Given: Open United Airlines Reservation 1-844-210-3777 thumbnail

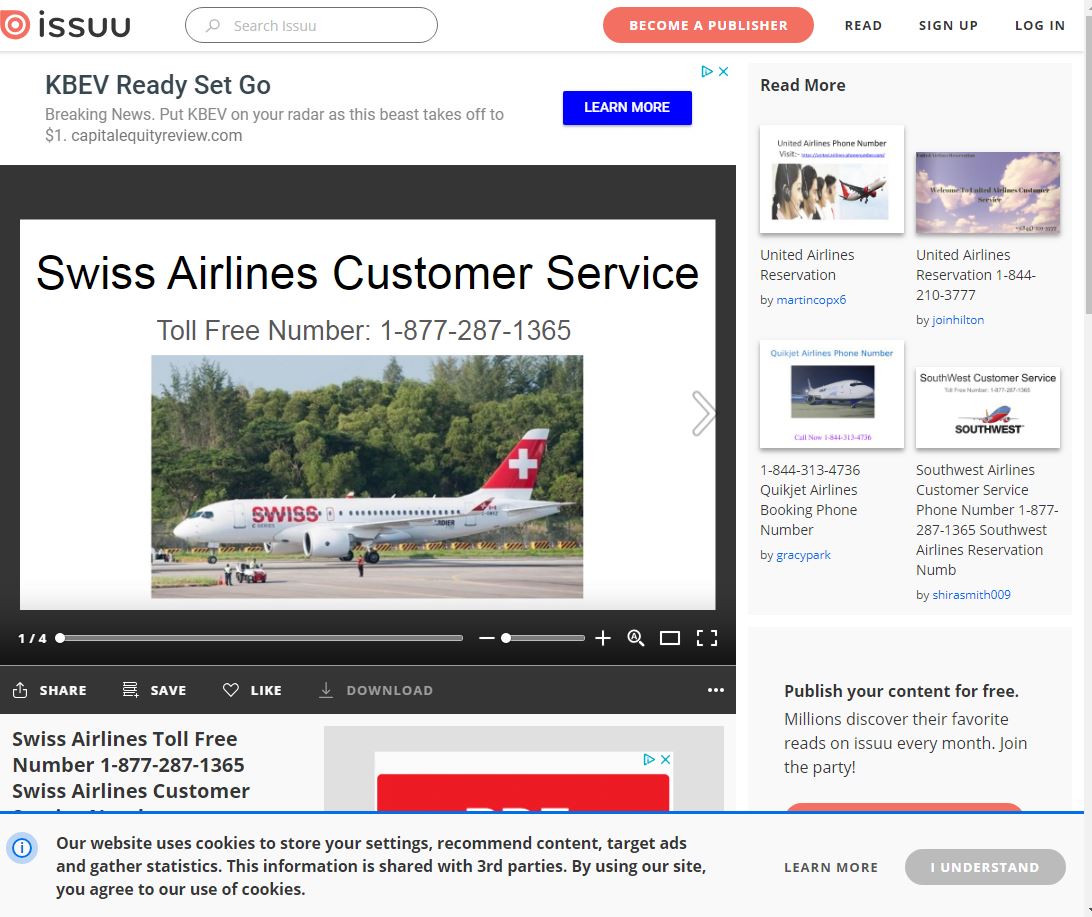Looking at the screenshot, I should (988, 192).
